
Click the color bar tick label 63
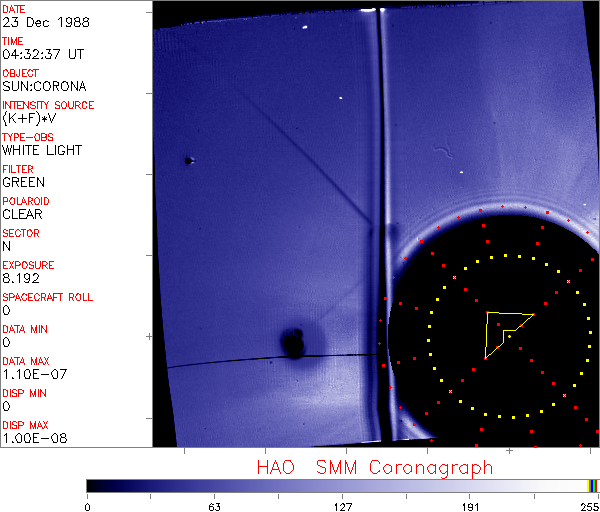click(214, 507)
